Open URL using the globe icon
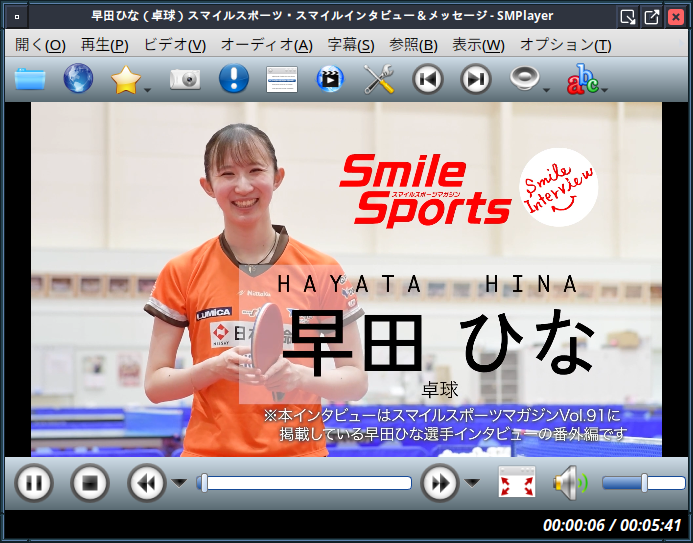Screen dimensions: 693x543 (78, 79)
